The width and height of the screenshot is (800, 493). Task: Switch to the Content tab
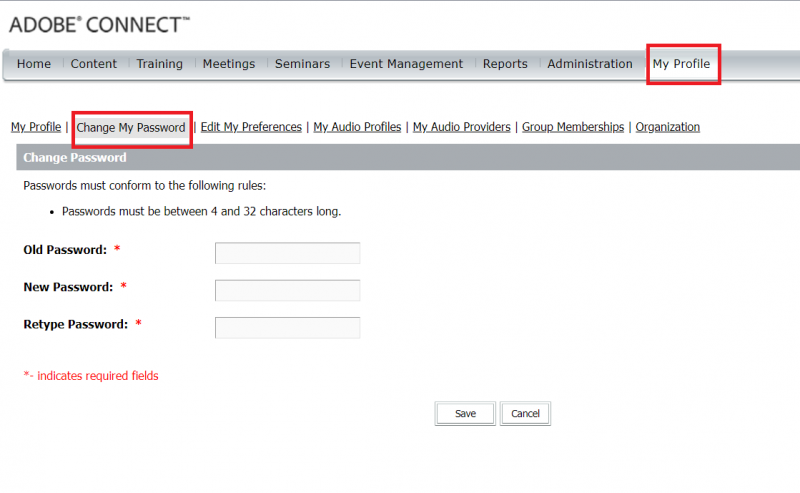pyautogui.click(x=93, y=64)
